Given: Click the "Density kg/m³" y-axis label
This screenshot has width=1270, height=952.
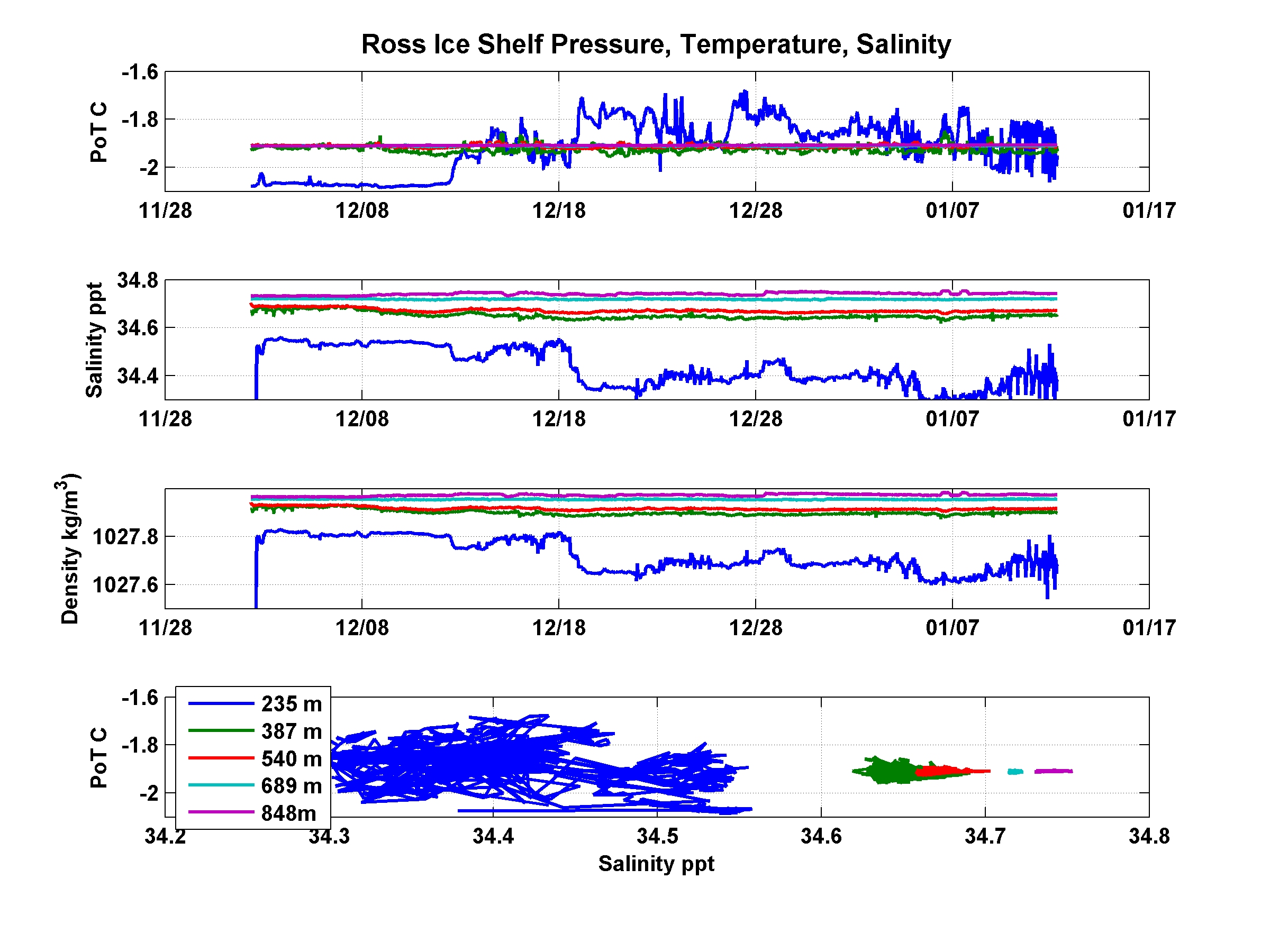Looking at the screenshot, I should [69, 548].
